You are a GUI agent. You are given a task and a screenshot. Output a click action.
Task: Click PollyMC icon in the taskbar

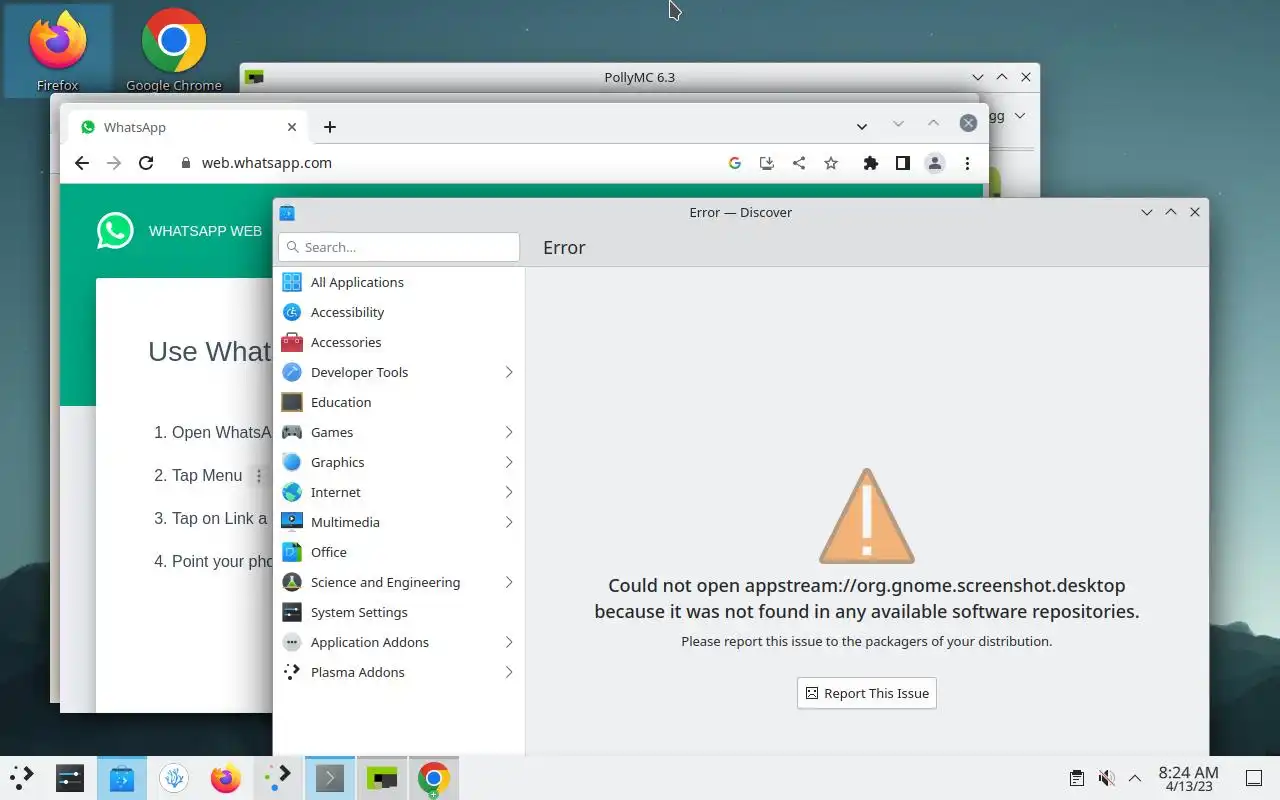click(382, 778)
